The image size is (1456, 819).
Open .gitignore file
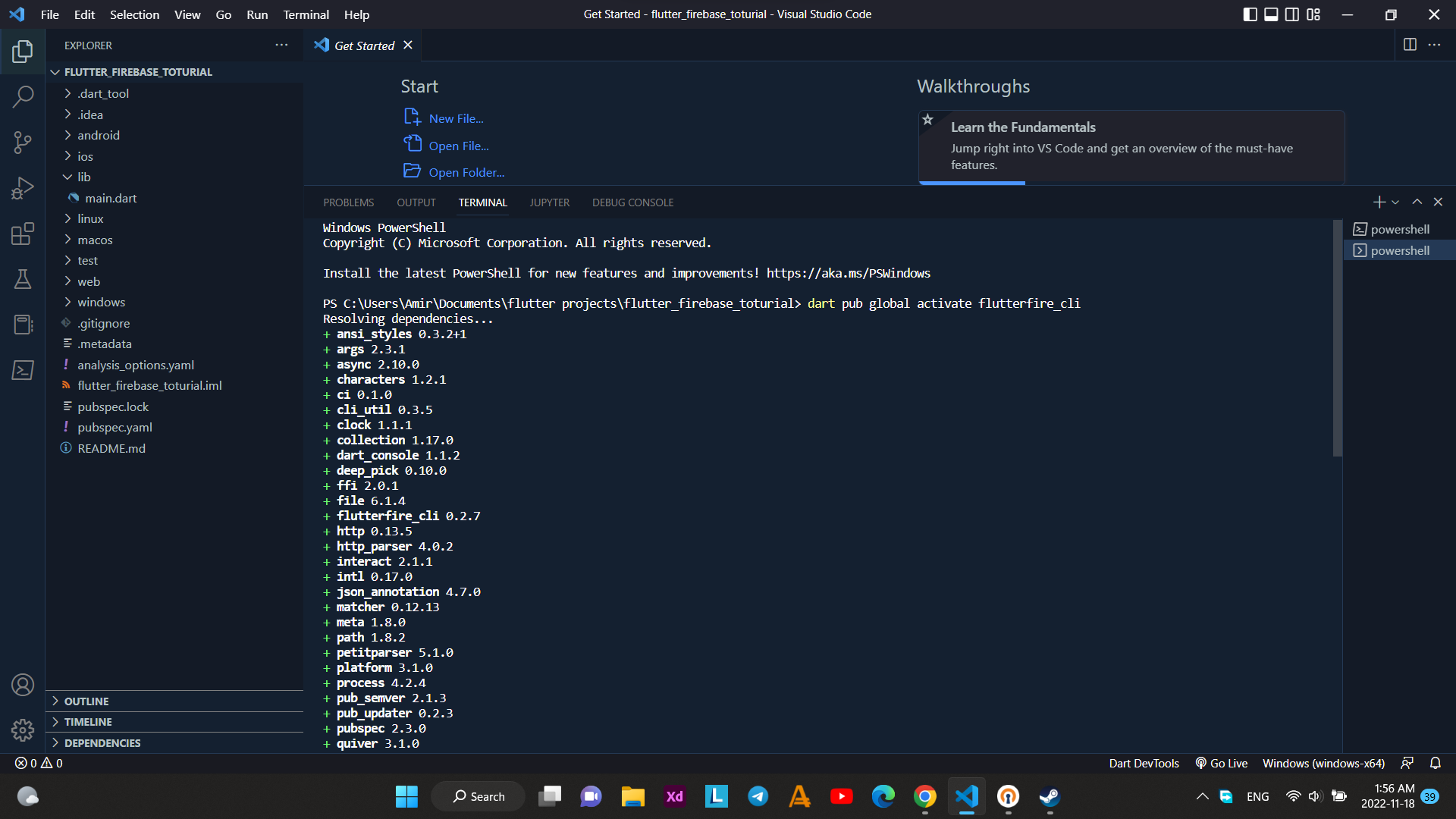[x=174, y=323]
